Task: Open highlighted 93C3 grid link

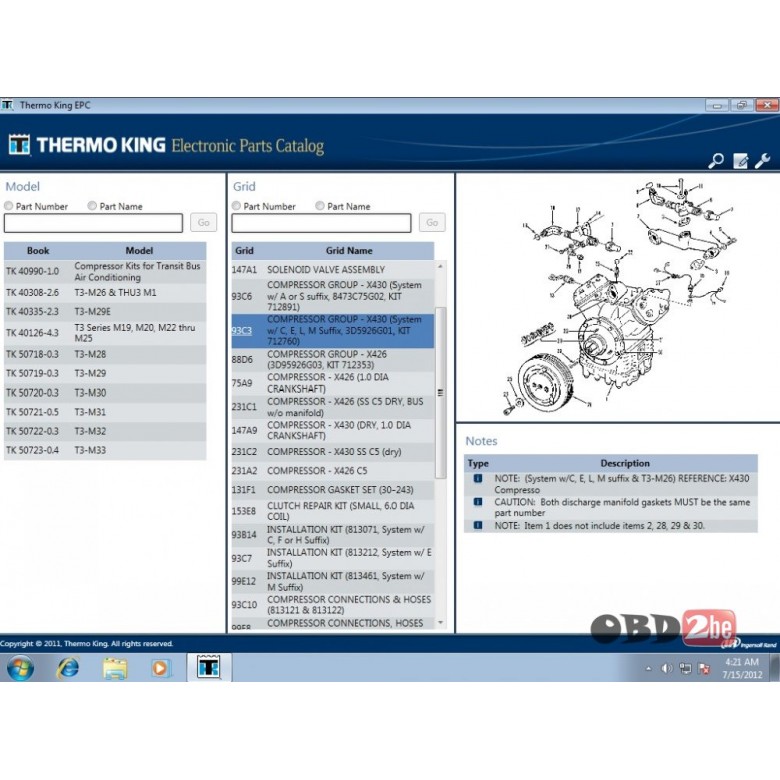Action: click(x=242, y=331)
